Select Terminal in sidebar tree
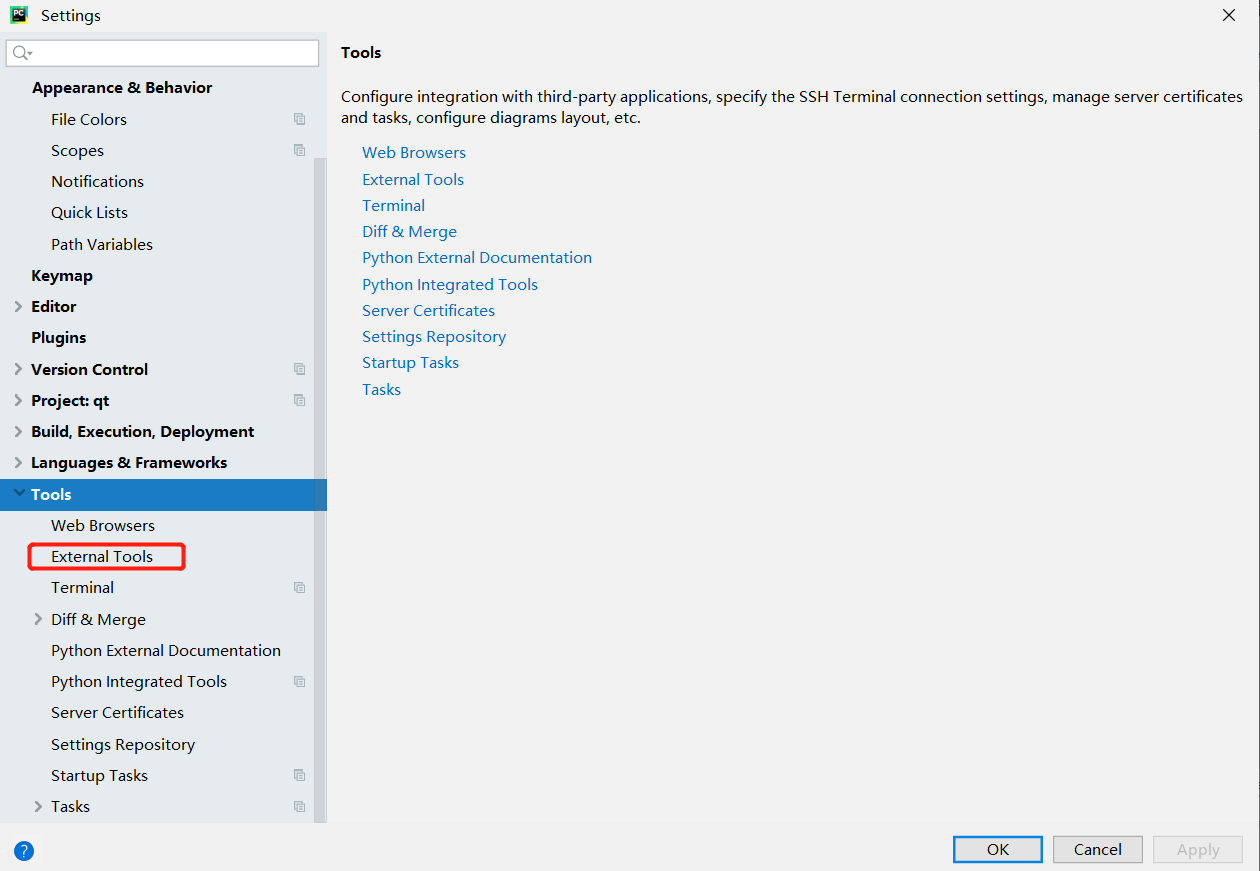This screenshot has height=871, width=1260. (82, 588)
